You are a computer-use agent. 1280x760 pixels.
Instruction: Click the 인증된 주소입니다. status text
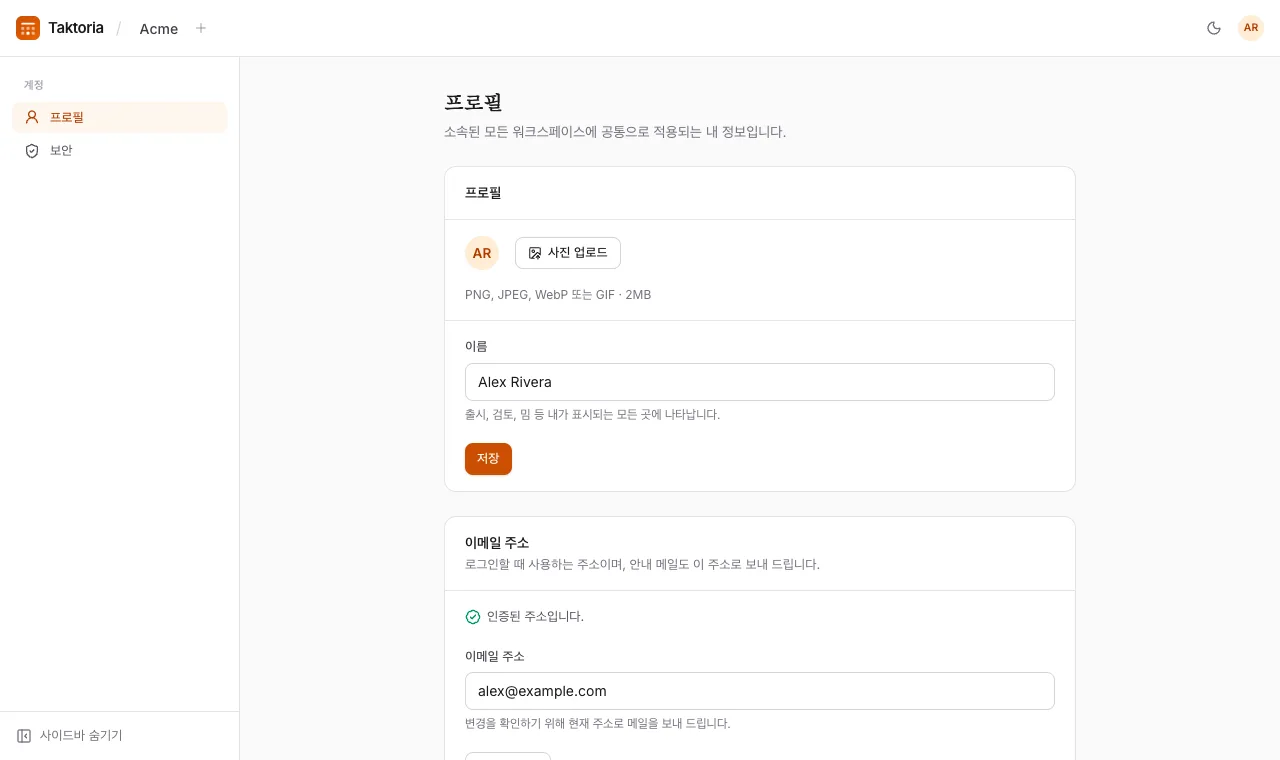(x=535, y=617)
